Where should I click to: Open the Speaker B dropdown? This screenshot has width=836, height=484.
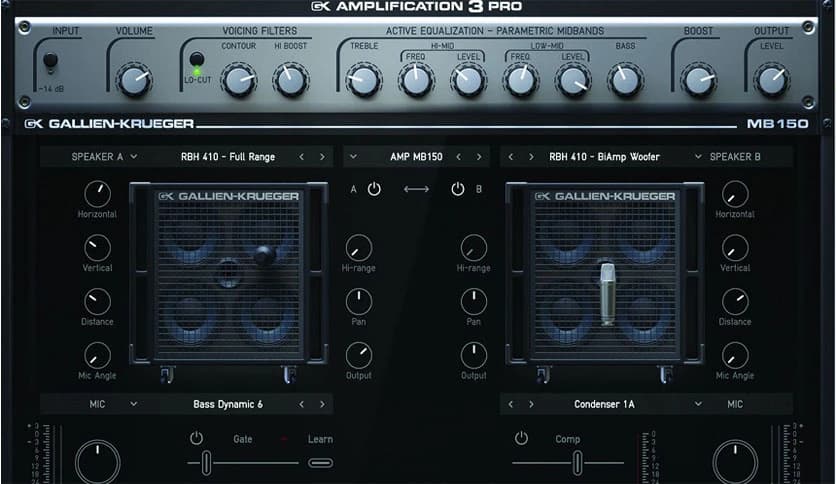pyautogui.click(x=698, y=157)
